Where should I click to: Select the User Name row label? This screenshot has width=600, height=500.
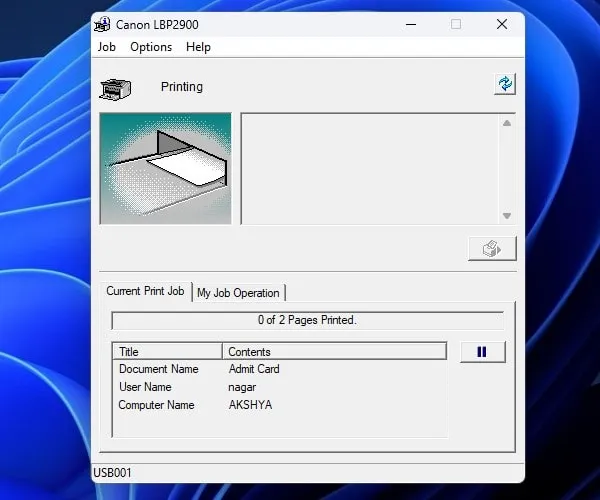pos(145,387)
